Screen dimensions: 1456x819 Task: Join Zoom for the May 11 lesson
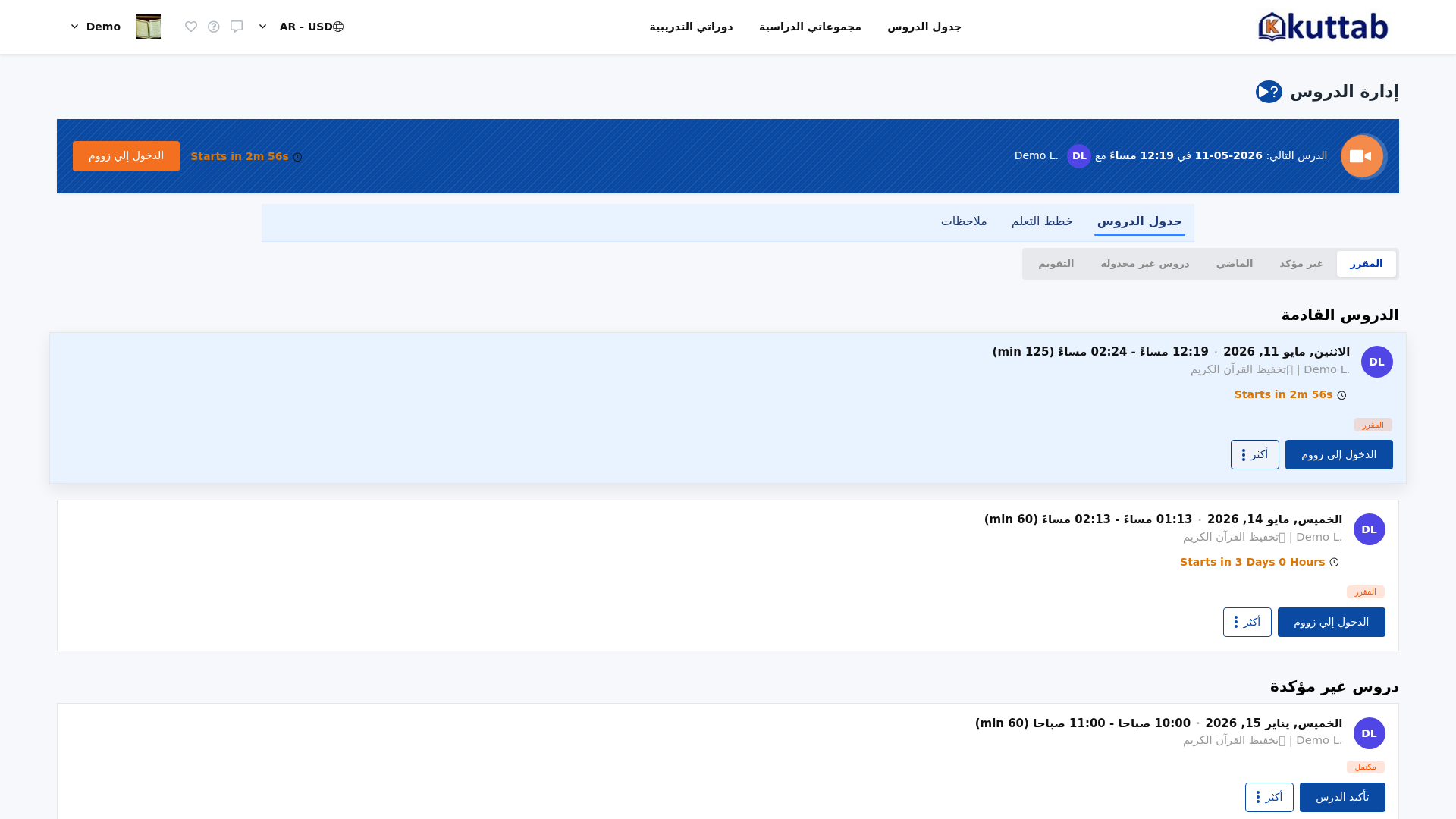1338,455
